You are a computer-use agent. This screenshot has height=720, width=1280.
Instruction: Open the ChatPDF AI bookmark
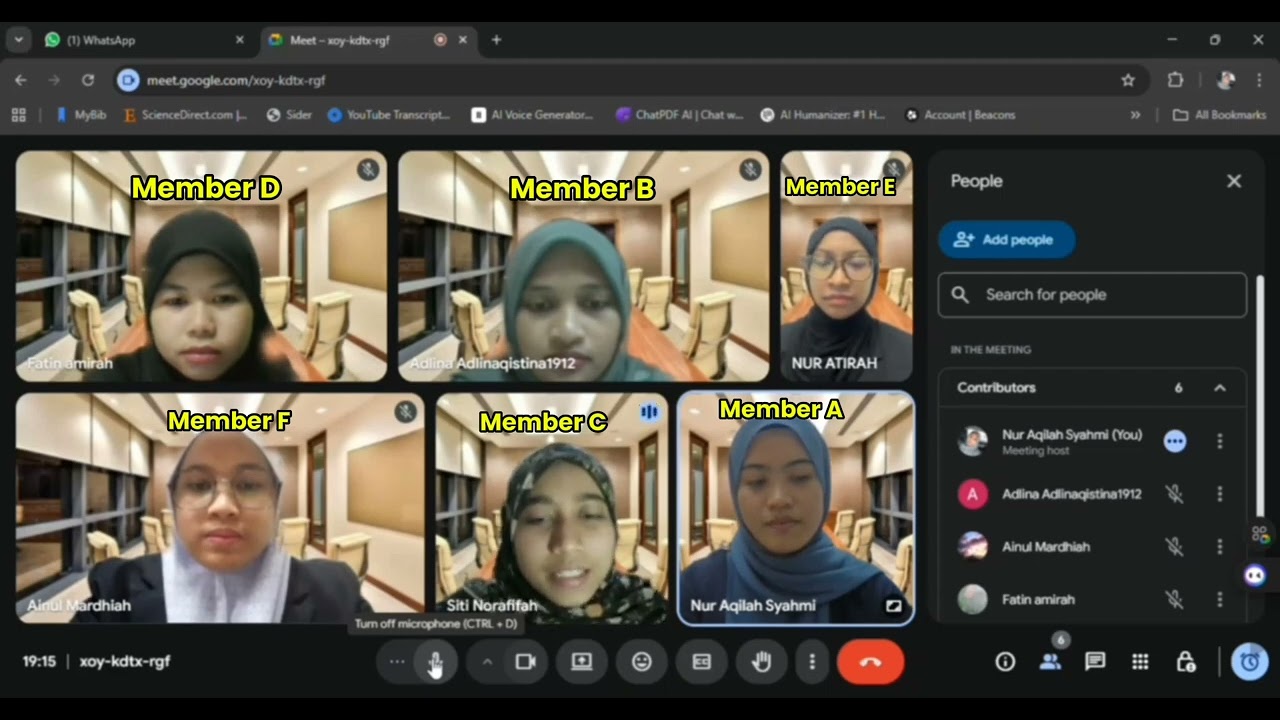[x=680, y=115]
